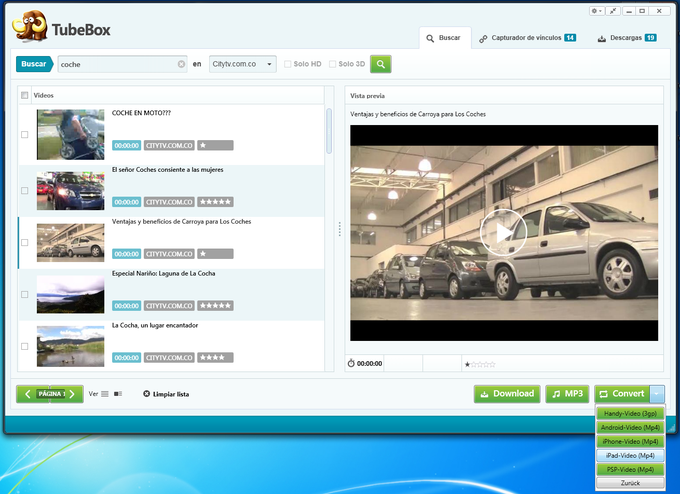The image size is (680, 494).
Task: Click the Download button
Action: pos(507,394)
